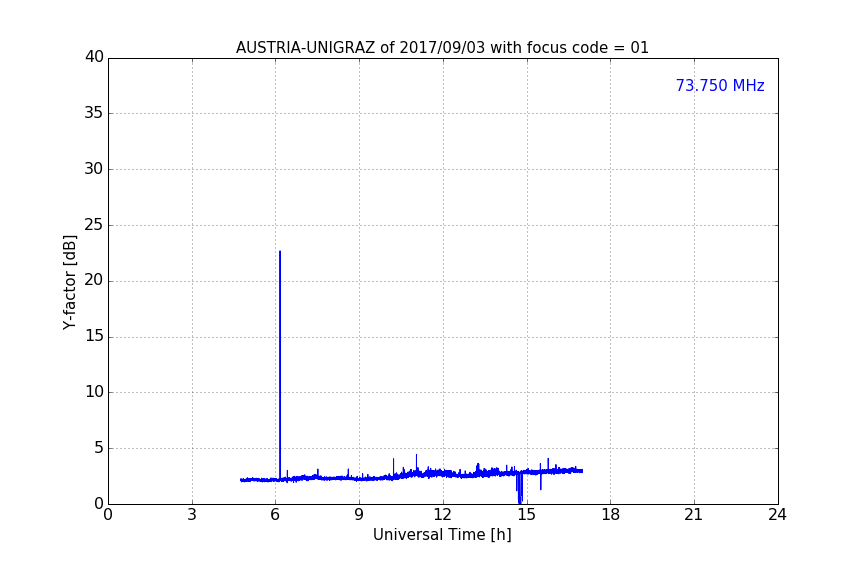The width and height of the screenshot is (864, 576).
Task: Click the x-axis tick label 24
Action: pyautogui.click(x=777, y=515)
